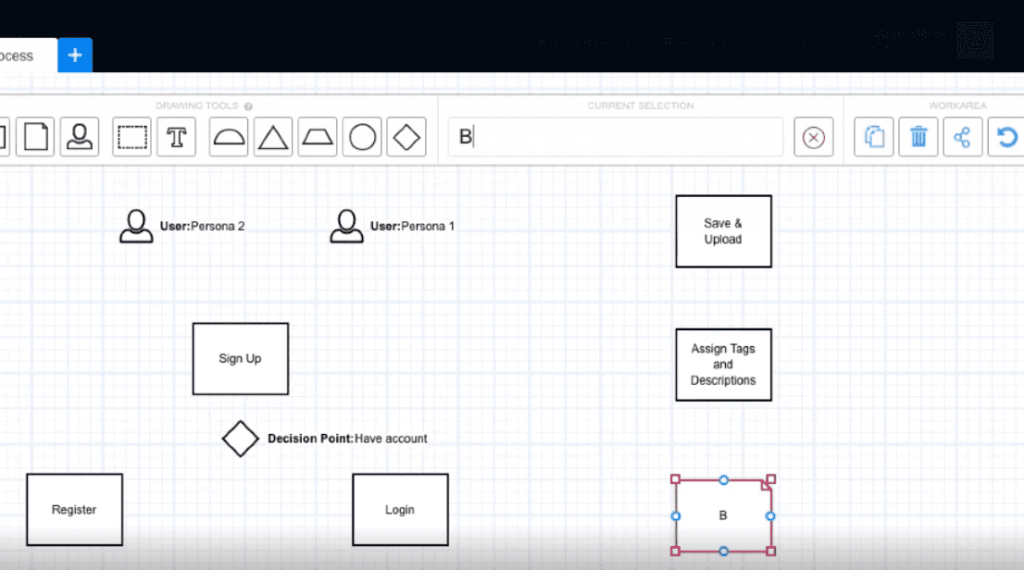Viewport: 1024px width, 570px height.
Task: Select the Sign Up box on canvas
Action: point(240,358)
